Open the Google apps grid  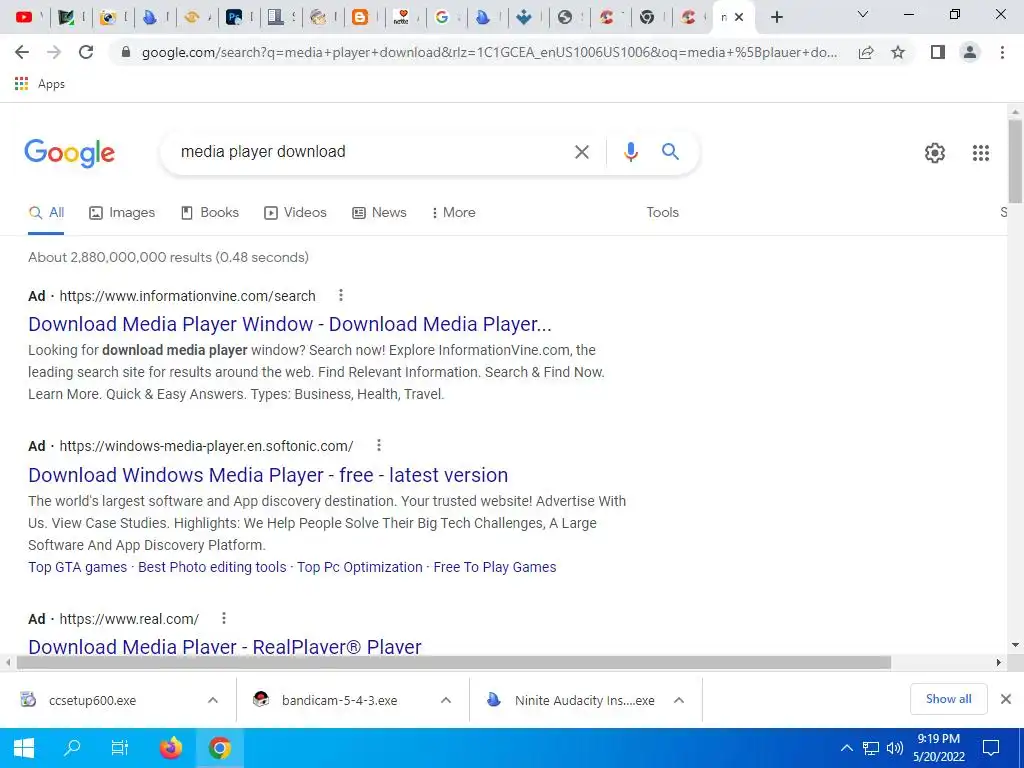tap(980, 153)
